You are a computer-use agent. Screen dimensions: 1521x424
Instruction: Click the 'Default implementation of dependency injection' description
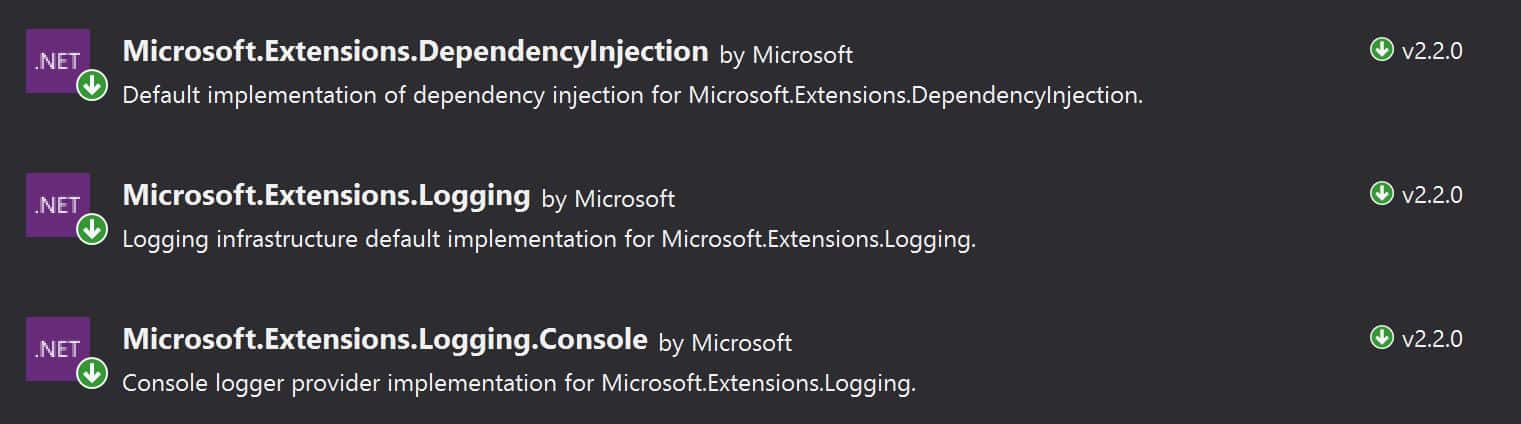pyautogui.click(x=632, y=97)
